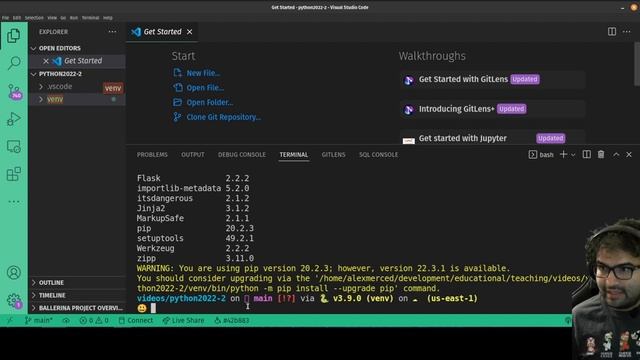Open Source Control view icon

pos(14,91)
